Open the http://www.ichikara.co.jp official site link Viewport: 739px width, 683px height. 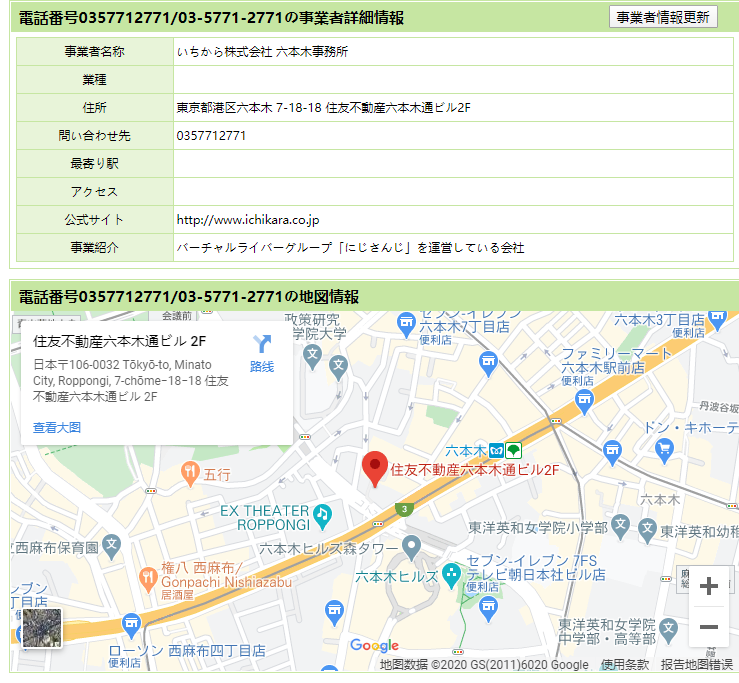(x=248, y=220)
